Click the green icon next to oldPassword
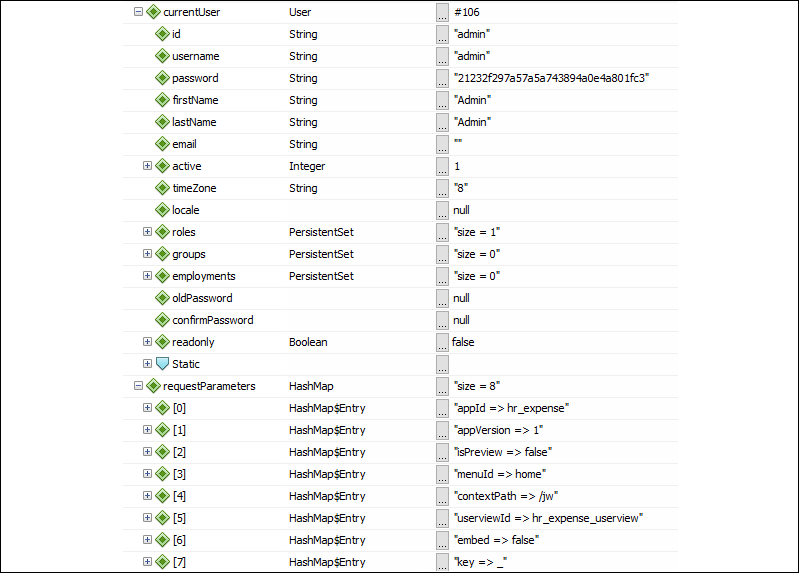The width and height of the screenshot is (799, 573). [162, 298]
